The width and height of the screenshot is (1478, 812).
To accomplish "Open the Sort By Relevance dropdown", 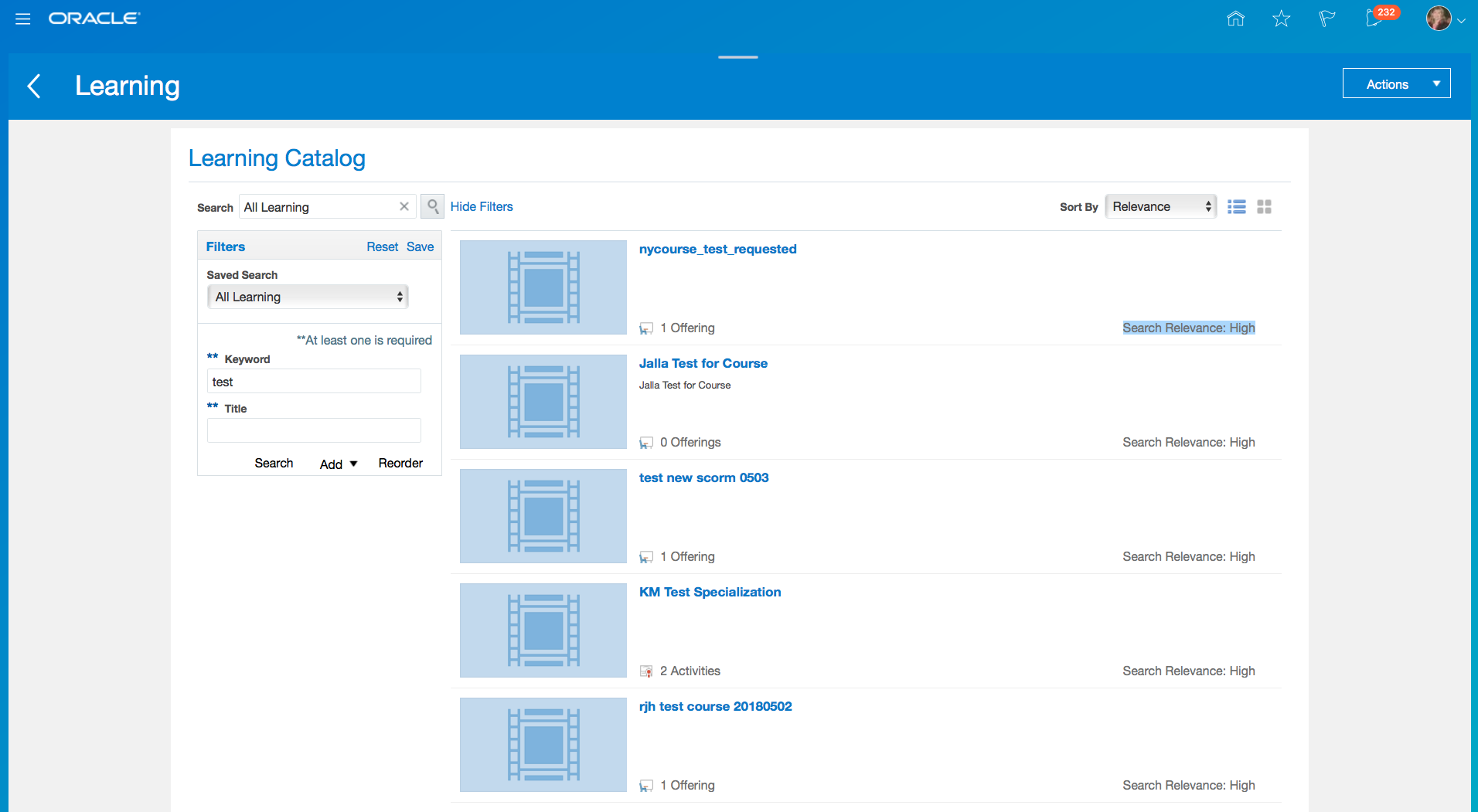I will 1161,206.
